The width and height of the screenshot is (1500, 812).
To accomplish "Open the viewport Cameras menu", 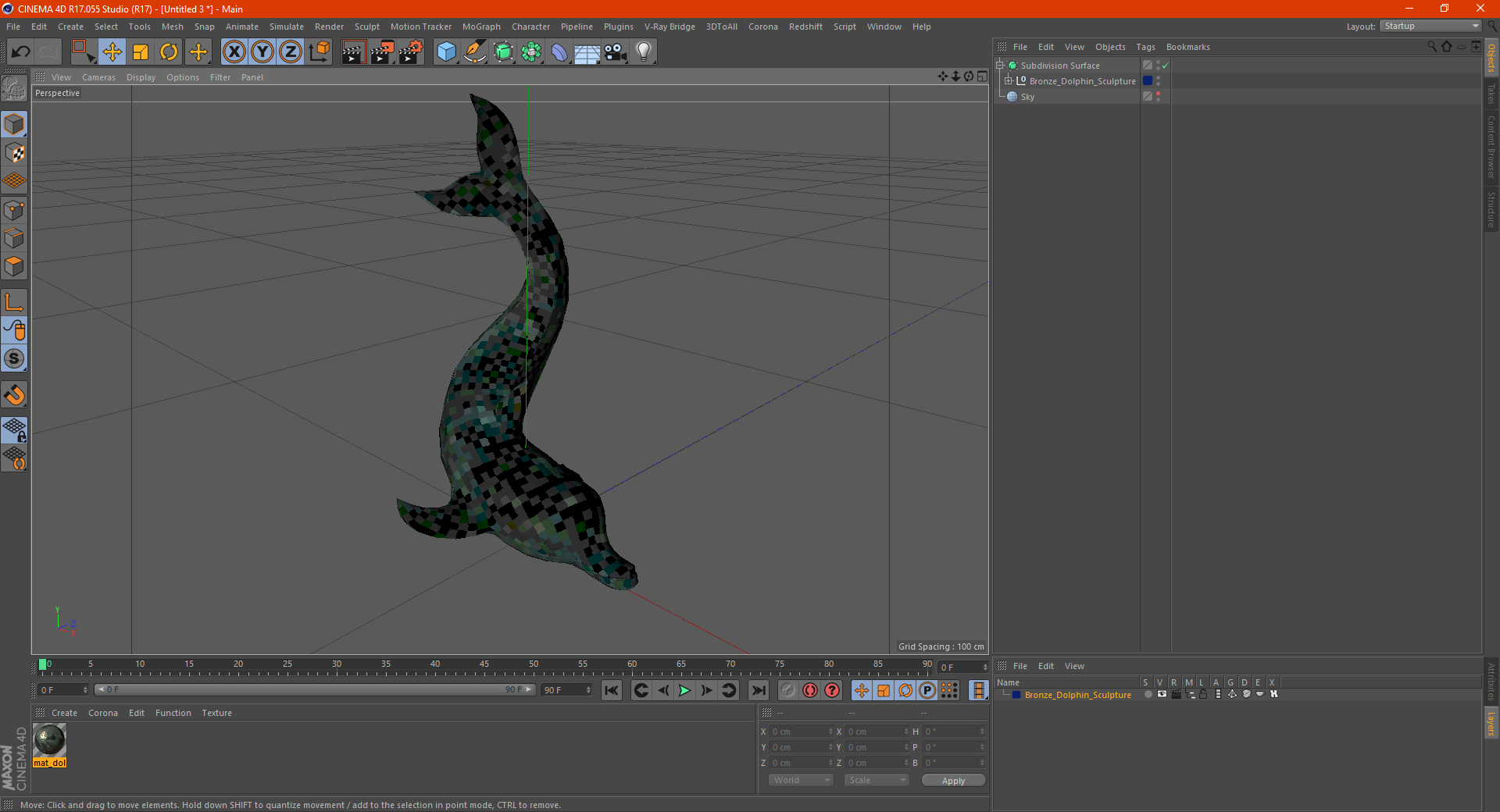I will [98, 77].
